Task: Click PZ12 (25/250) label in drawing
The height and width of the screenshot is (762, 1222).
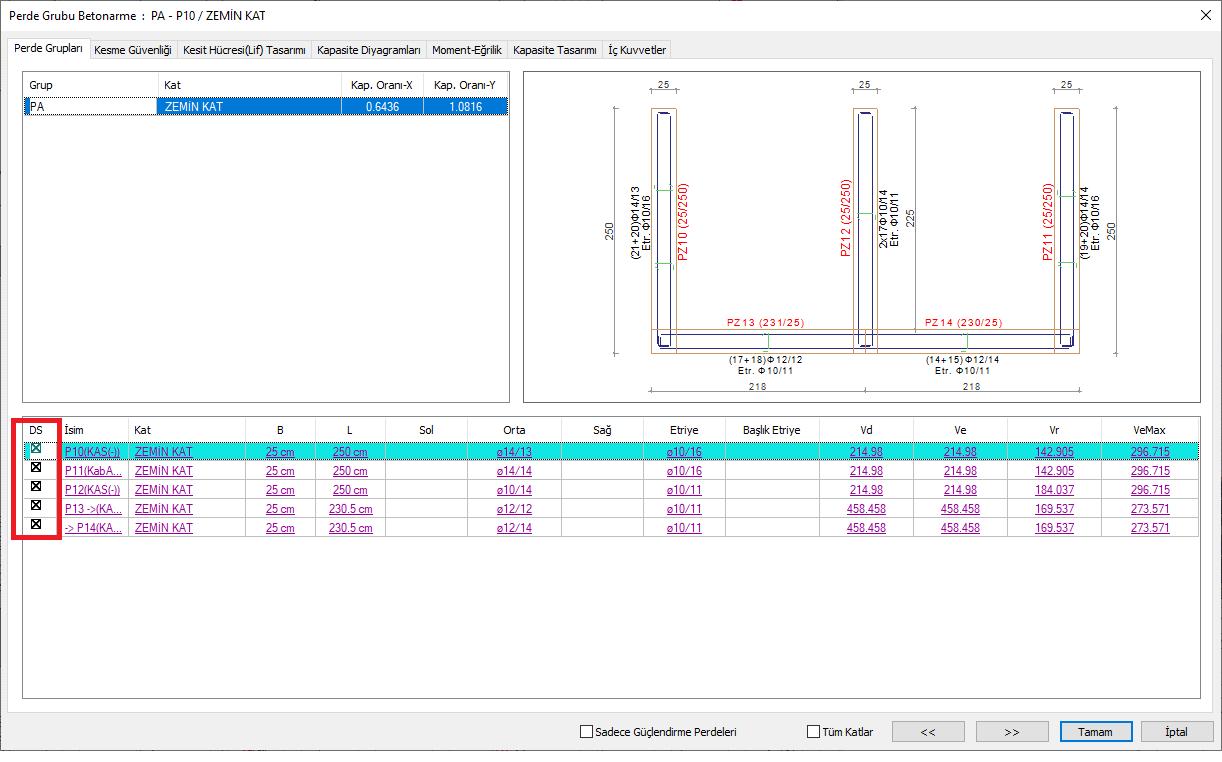Action: tap(846, 219)
